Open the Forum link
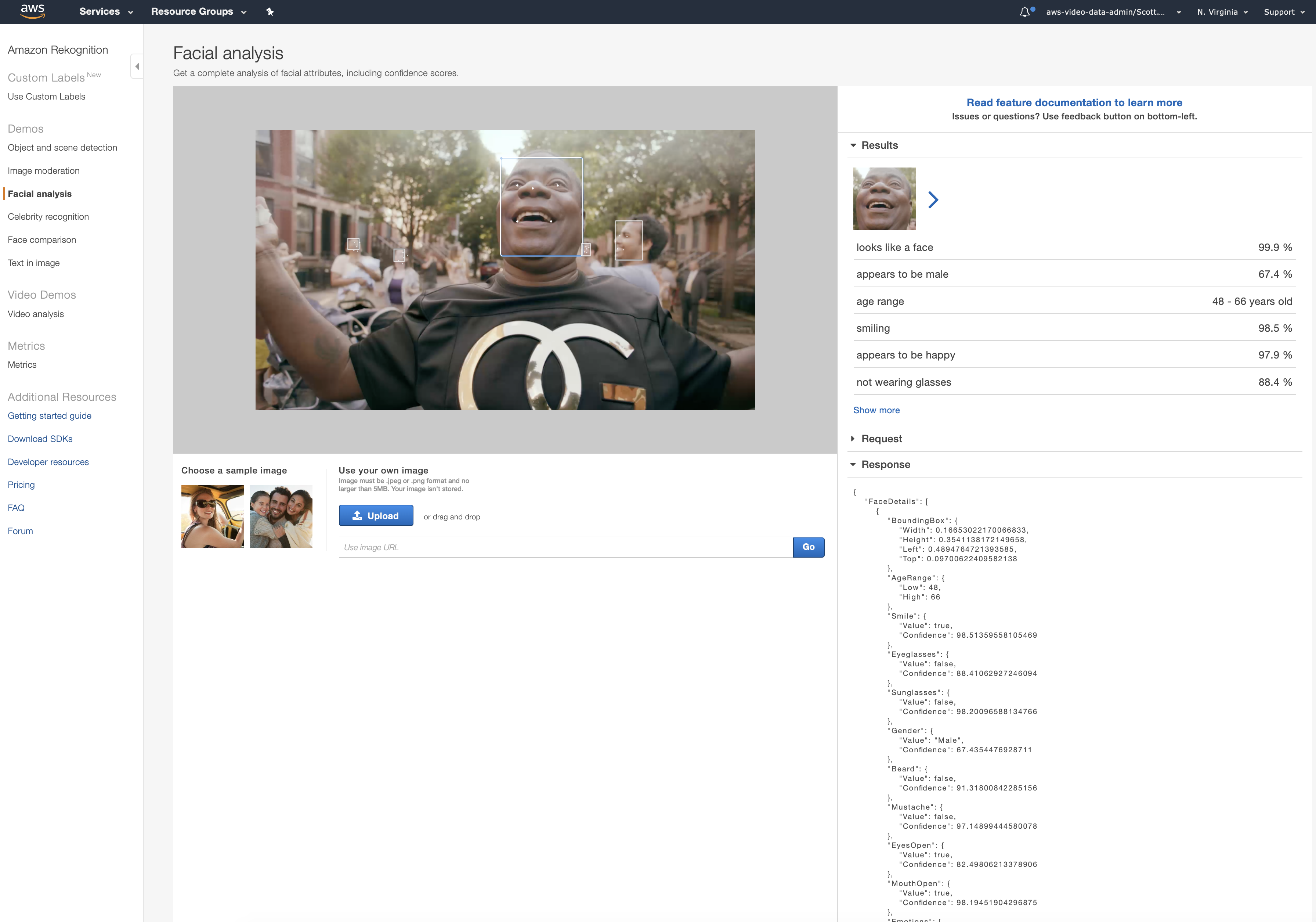This screenshot has height=922, width=1316. click(x=20, y=531)
